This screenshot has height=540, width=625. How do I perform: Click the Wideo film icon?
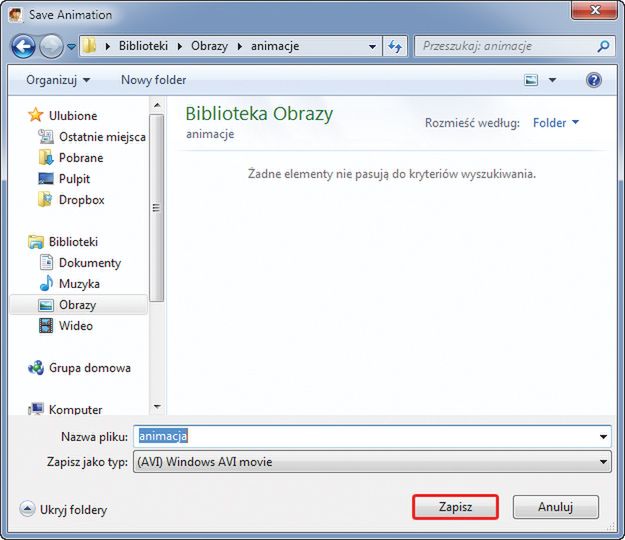[x=46, y=326]
